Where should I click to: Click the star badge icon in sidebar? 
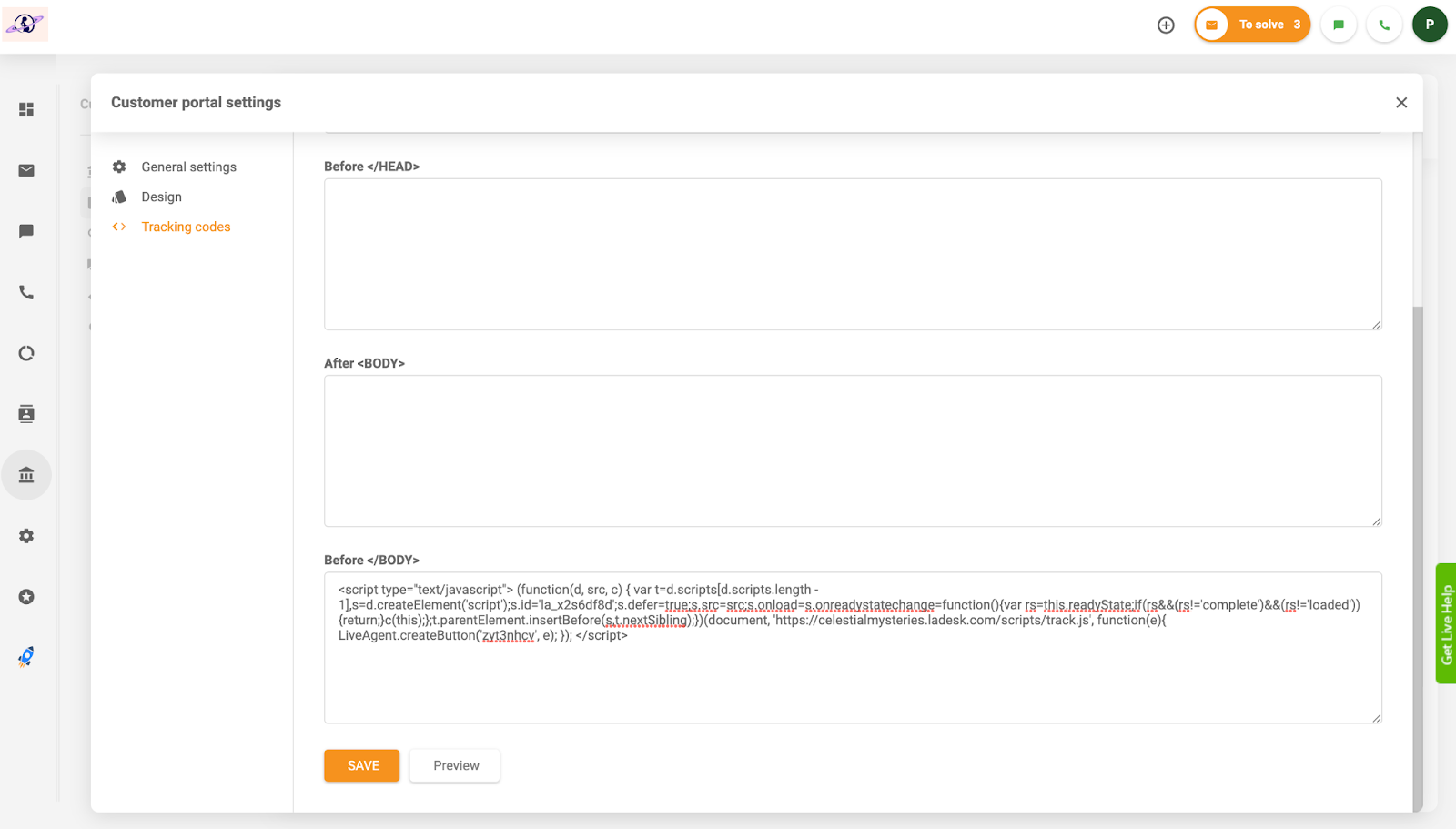tap(26, 597)
